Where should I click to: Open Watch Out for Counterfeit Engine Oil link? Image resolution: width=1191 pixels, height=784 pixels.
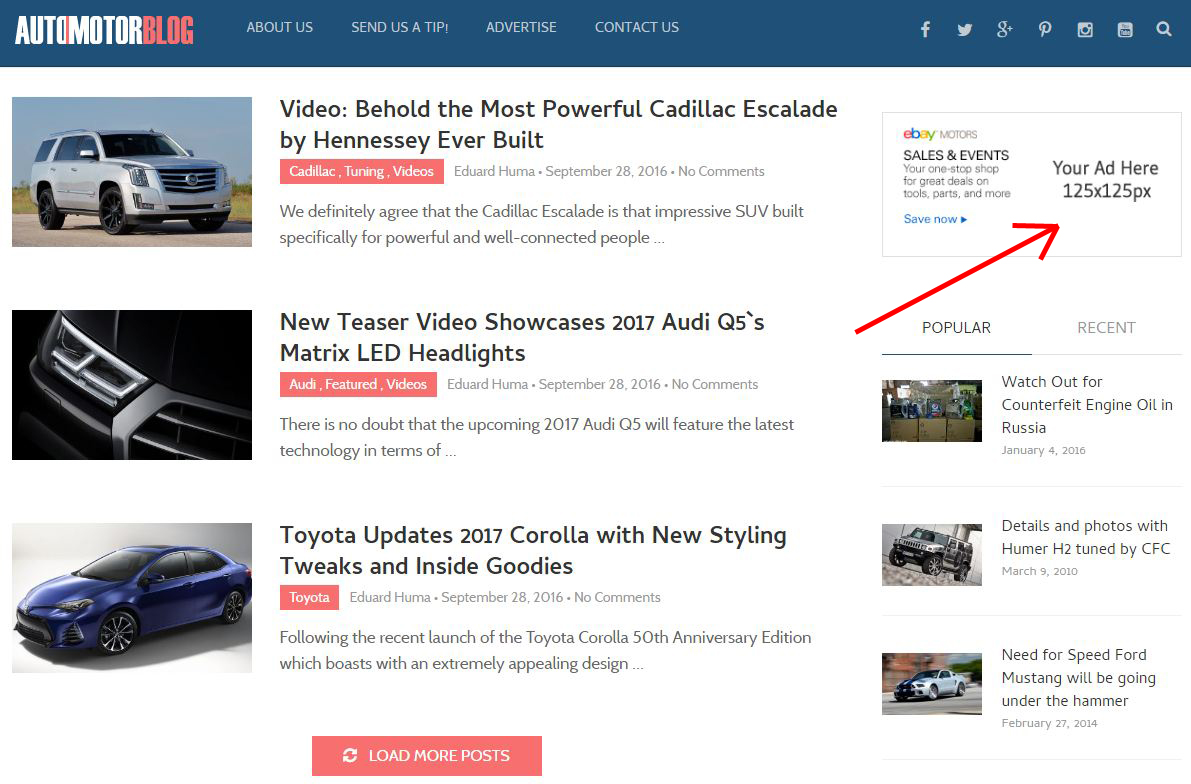click(x=1087, y=404)
